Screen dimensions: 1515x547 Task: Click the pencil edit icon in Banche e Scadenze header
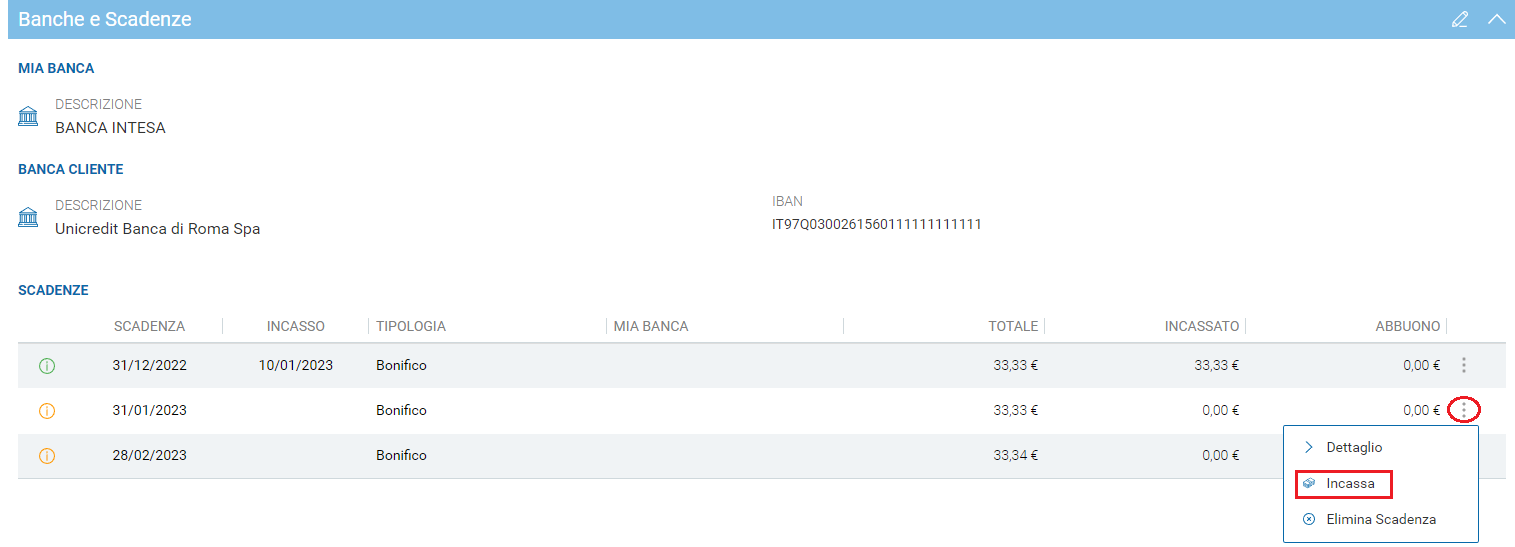[x=1460, y=19]
